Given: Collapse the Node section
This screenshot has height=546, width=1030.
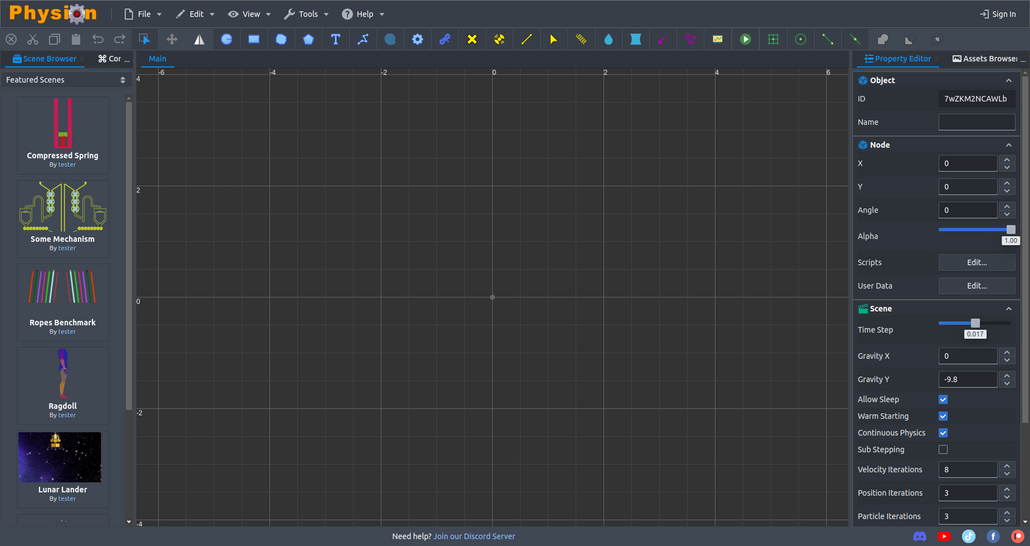Looking at the screenshot, I should (x=1008, y=145).
